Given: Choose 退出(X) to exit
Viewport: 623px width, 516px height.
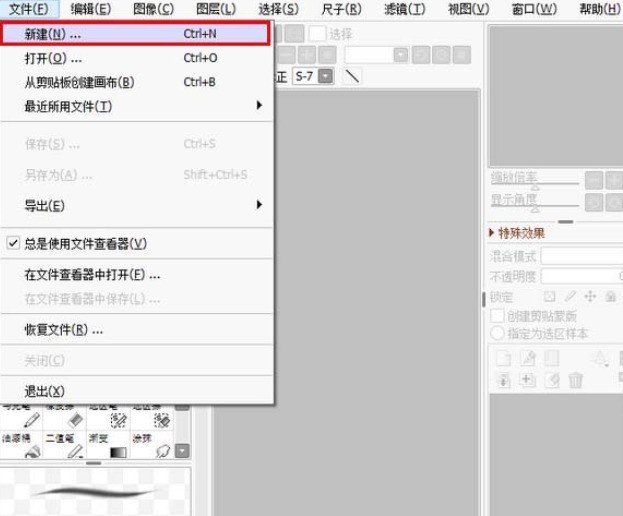Looking at the screenshot, I should click(137, 391).
